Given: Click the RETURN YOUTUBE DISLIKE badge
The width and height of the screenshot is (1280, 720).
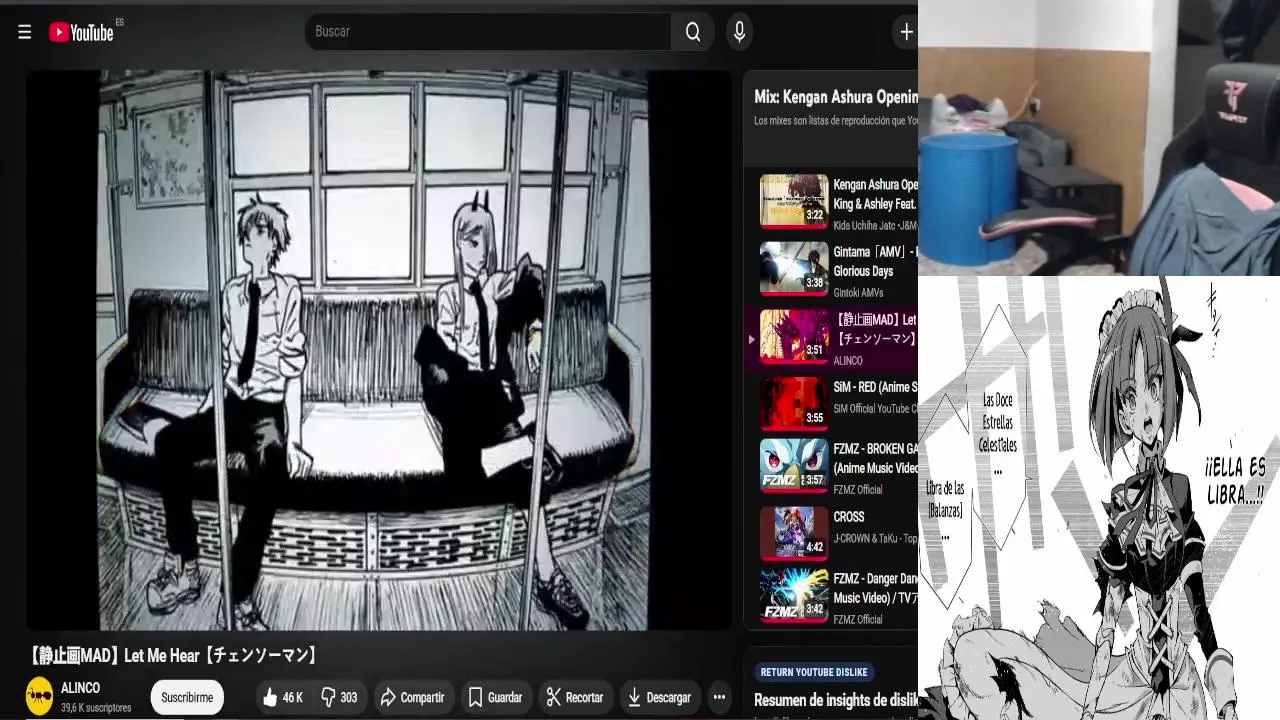Looking at the screenshot, I should (x=814, y=672).
